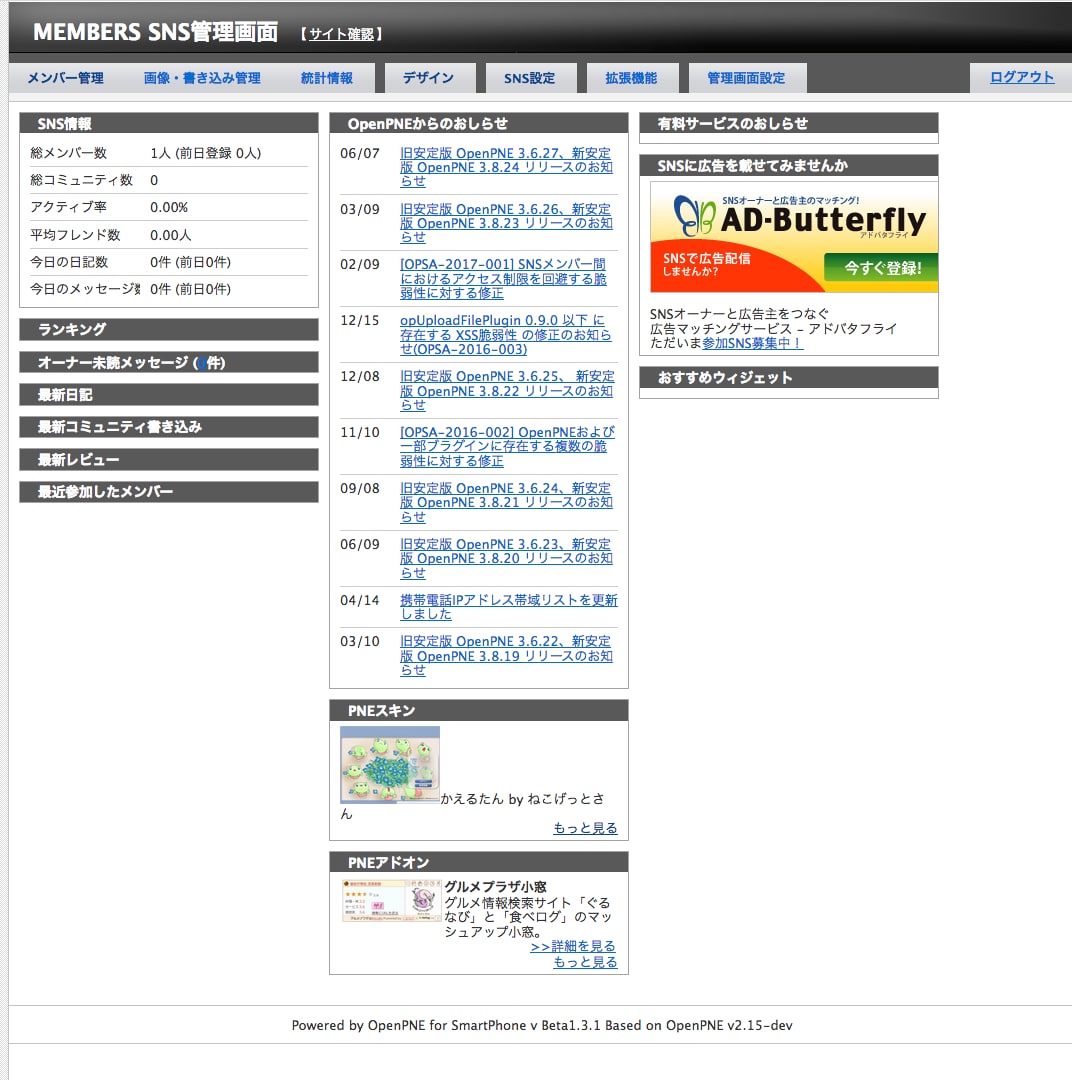Click the グルメプラザ小窓 addon thumbnail

(x=391, y=900)
